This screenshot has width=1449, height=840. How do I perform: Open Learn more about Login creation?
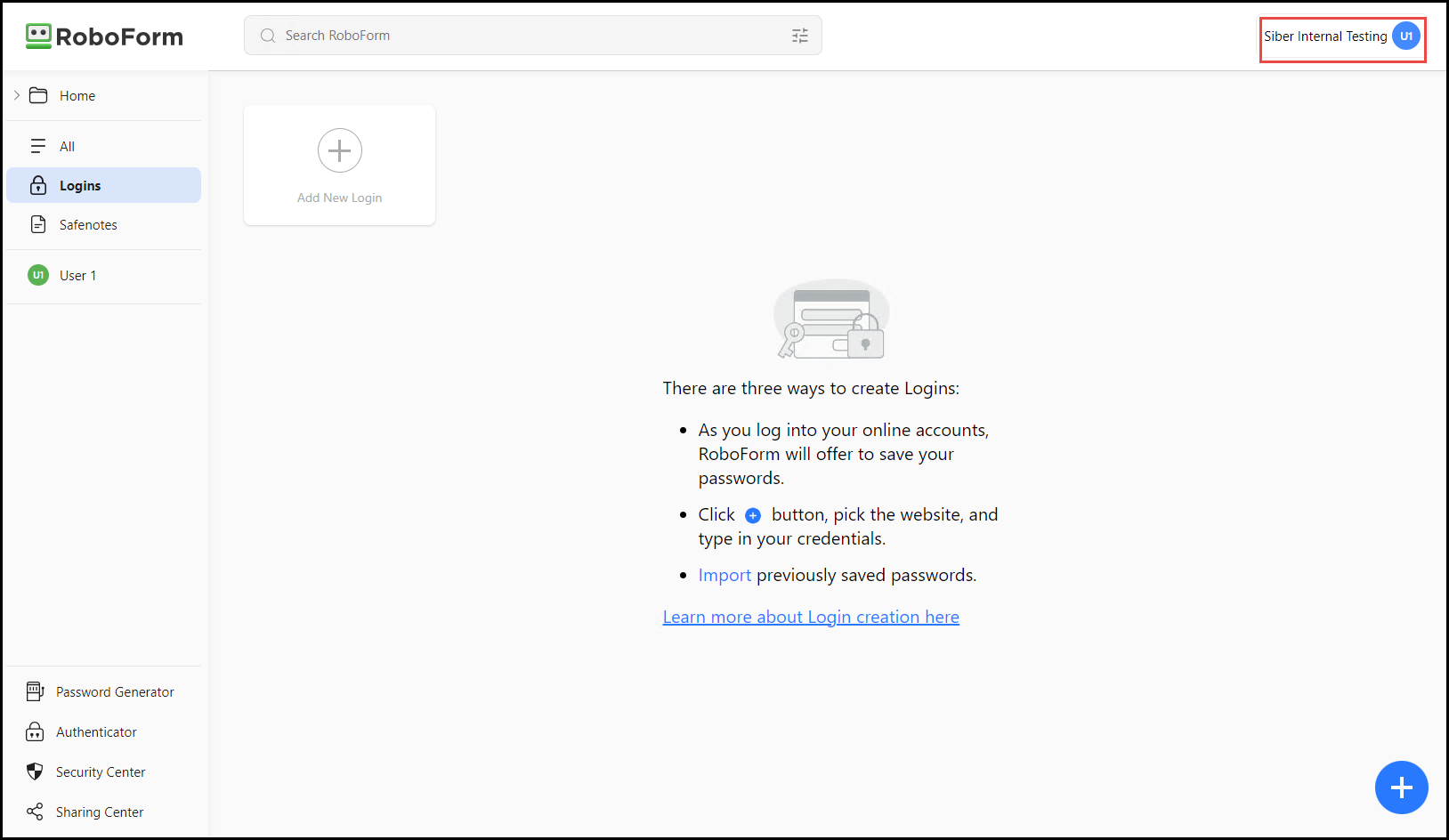[x=810, y=617]
